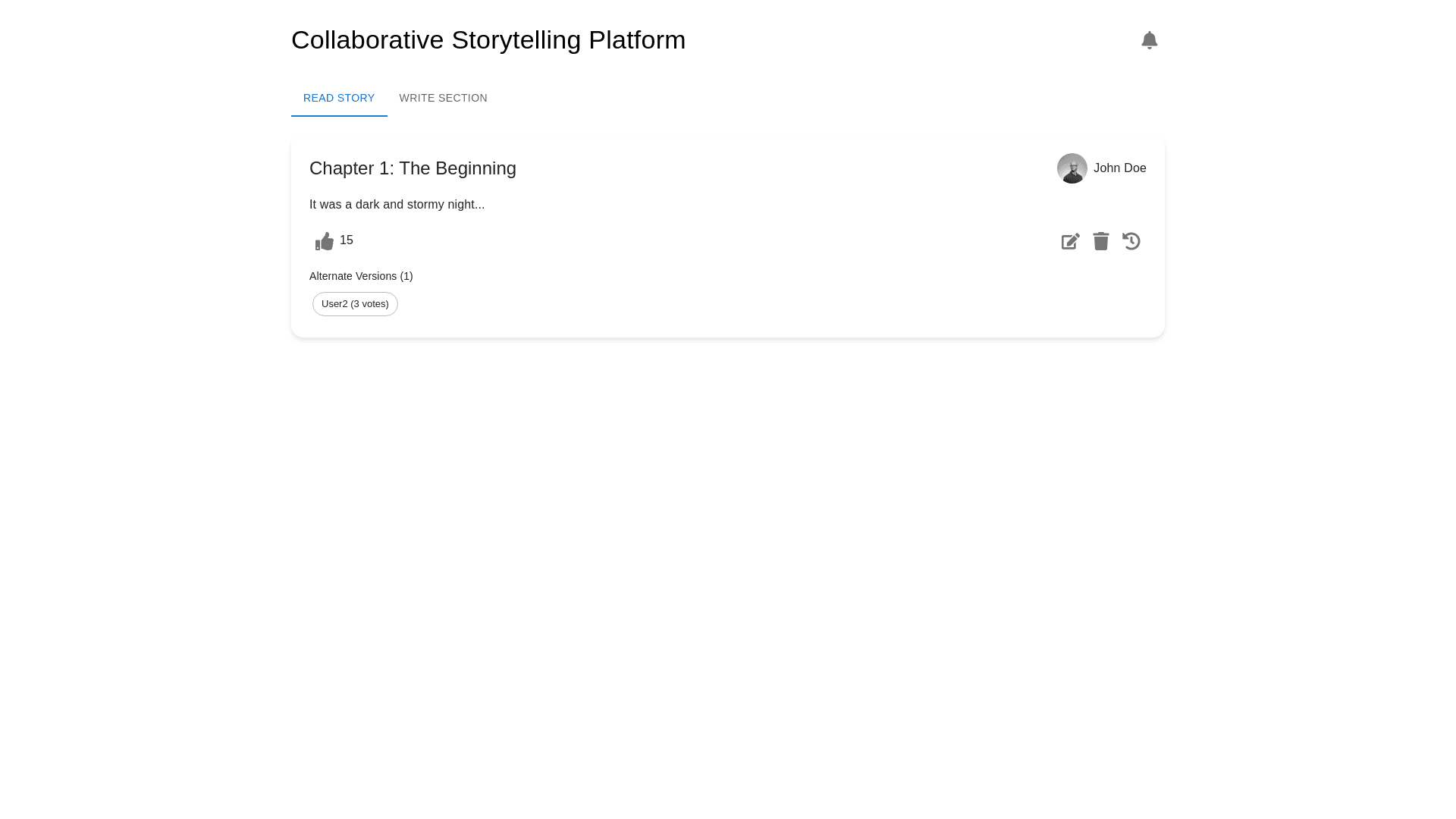The image size is (1456, 819).
Task: Click the John Doe author name
Action: 1119,168
